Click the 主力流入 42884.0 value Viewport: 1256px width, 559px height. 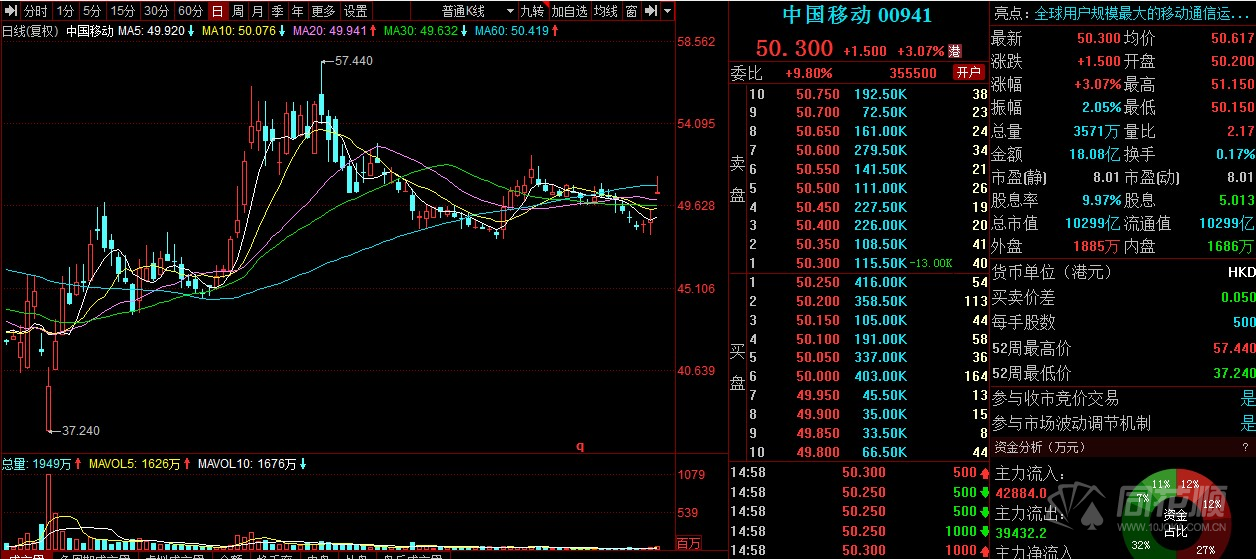click(x=1019, y=492)
